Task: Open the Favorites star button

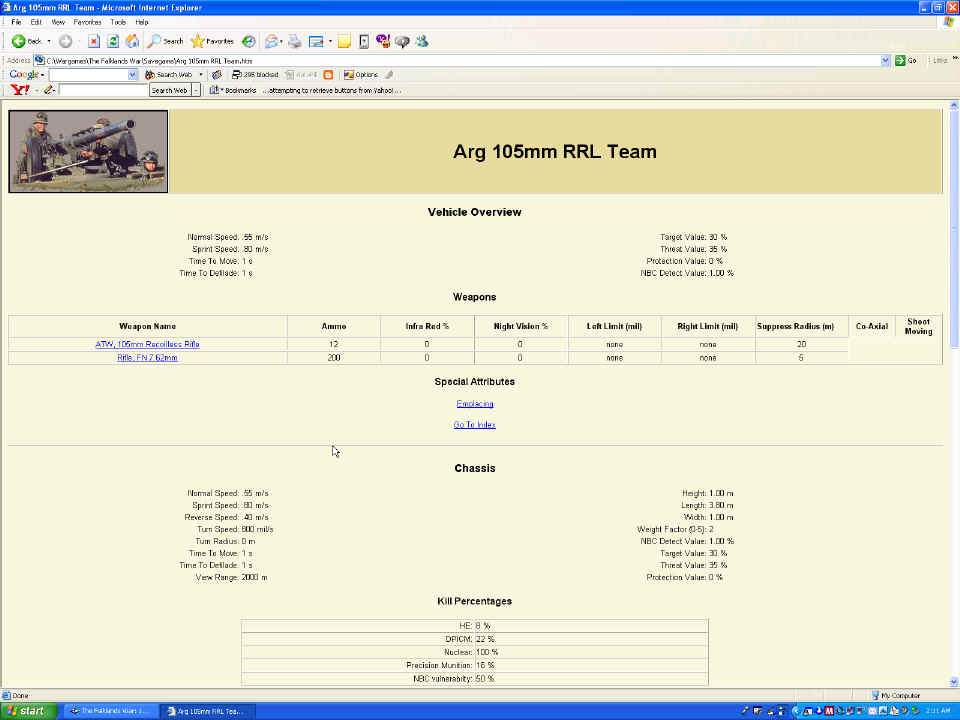Action: [x=212, y=41]
